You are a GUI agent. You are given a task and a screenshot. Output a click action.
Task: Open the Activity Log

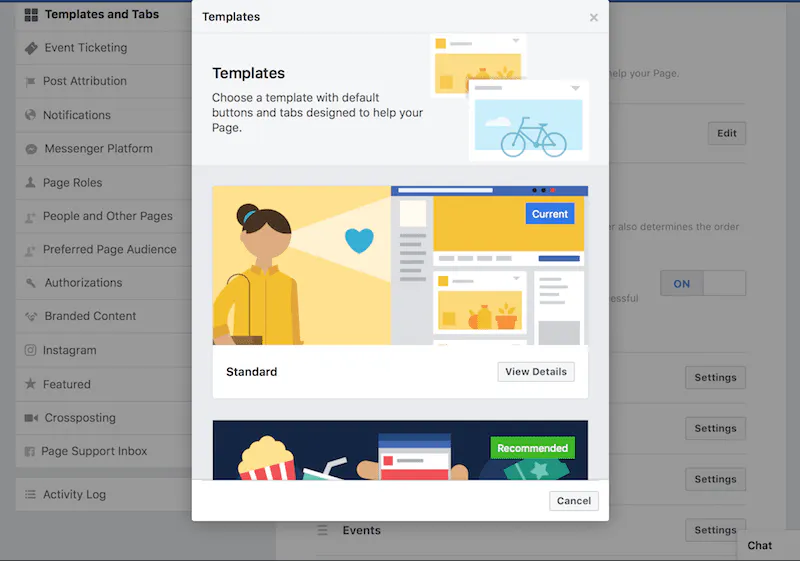point(104,494)
